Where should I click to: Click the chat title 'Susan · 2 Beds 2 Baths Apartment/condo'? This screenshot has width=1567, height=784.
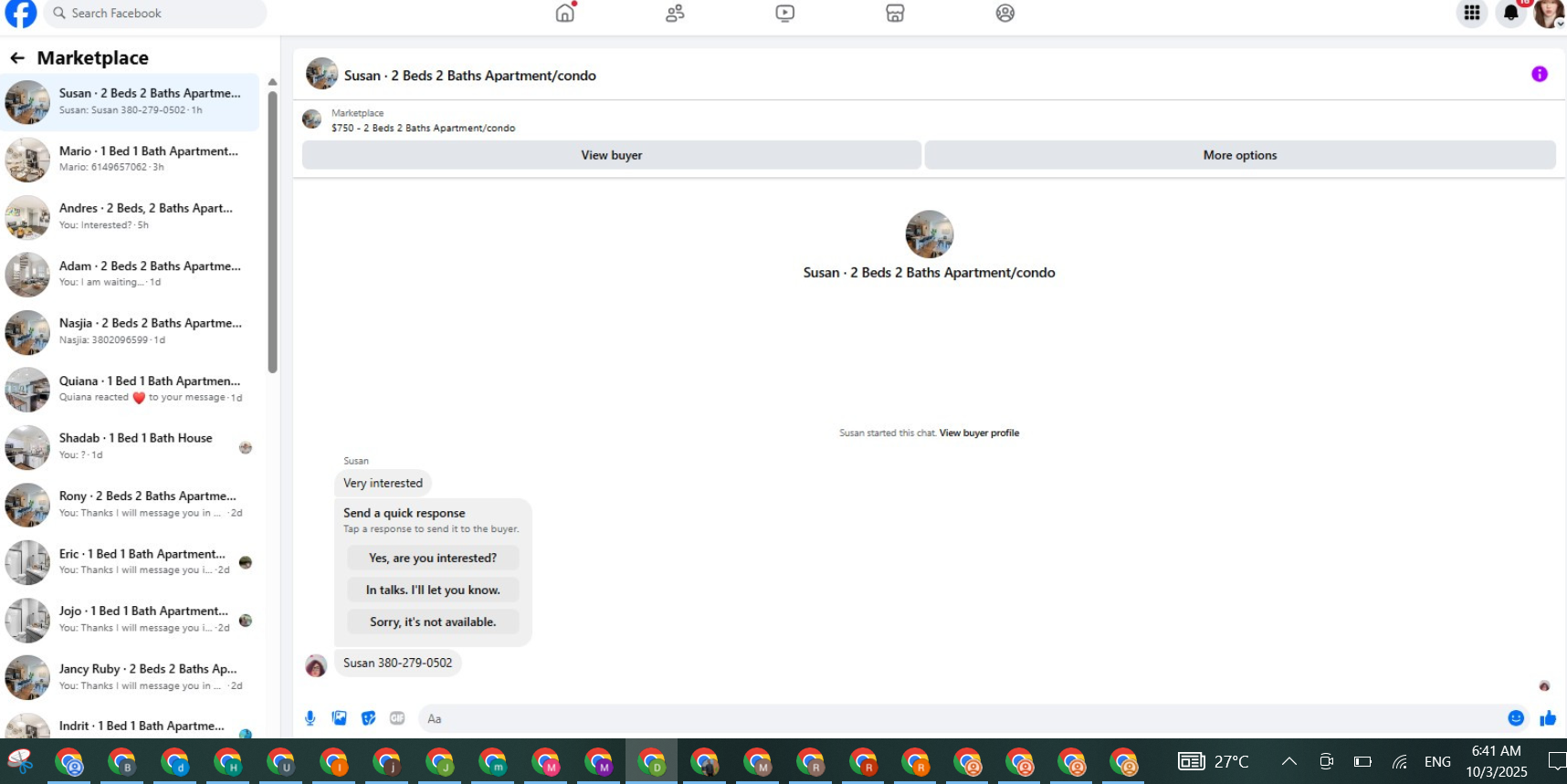point(469,75)
